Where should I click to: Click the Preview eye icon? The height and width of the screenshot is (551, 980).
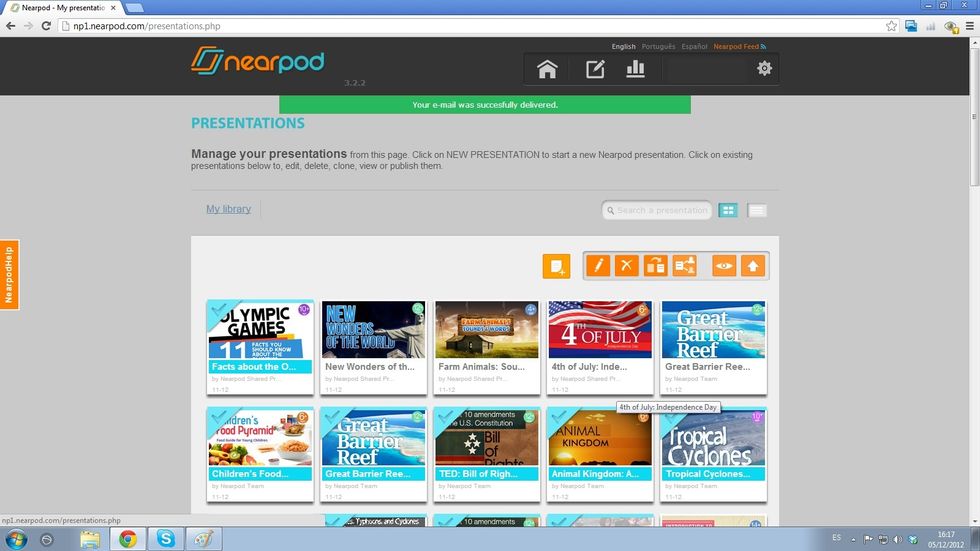click(724, 266)
